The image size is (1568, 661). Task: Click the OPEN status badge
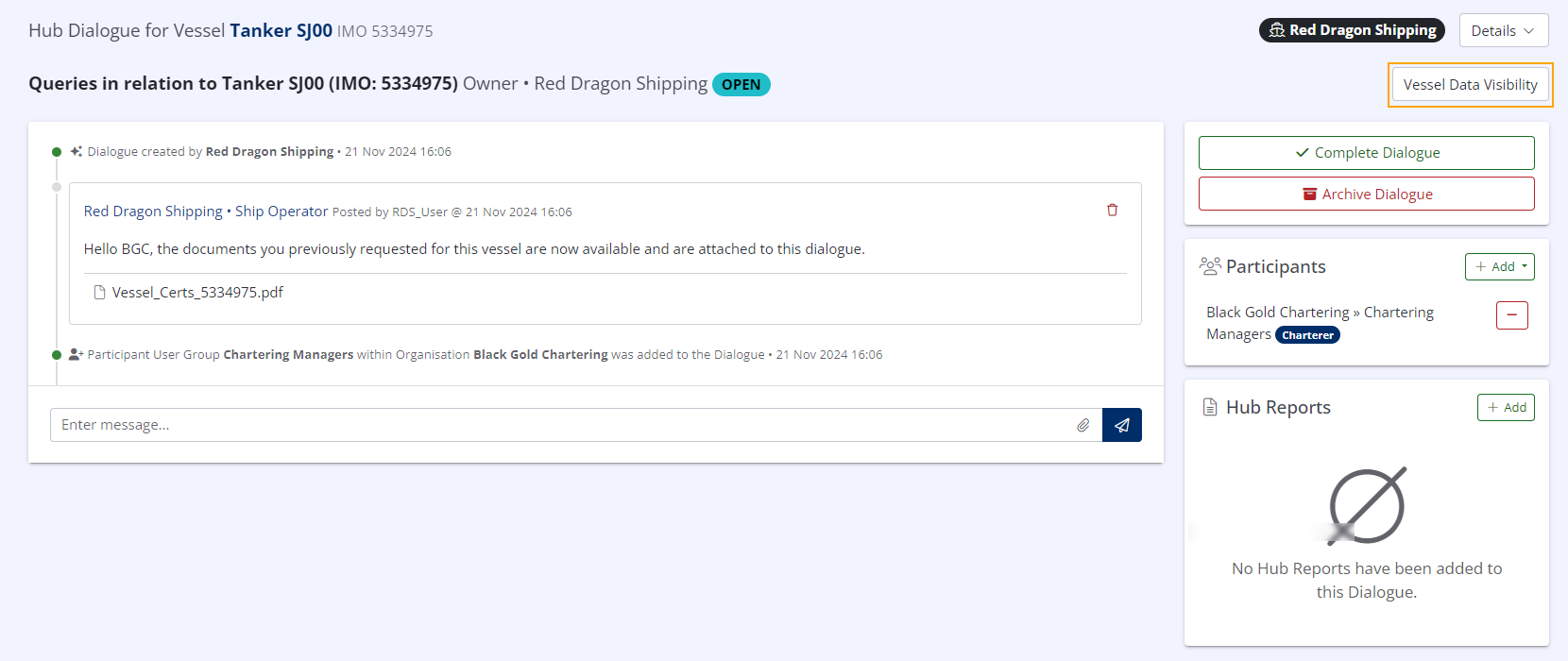click(x=741, y=85)
